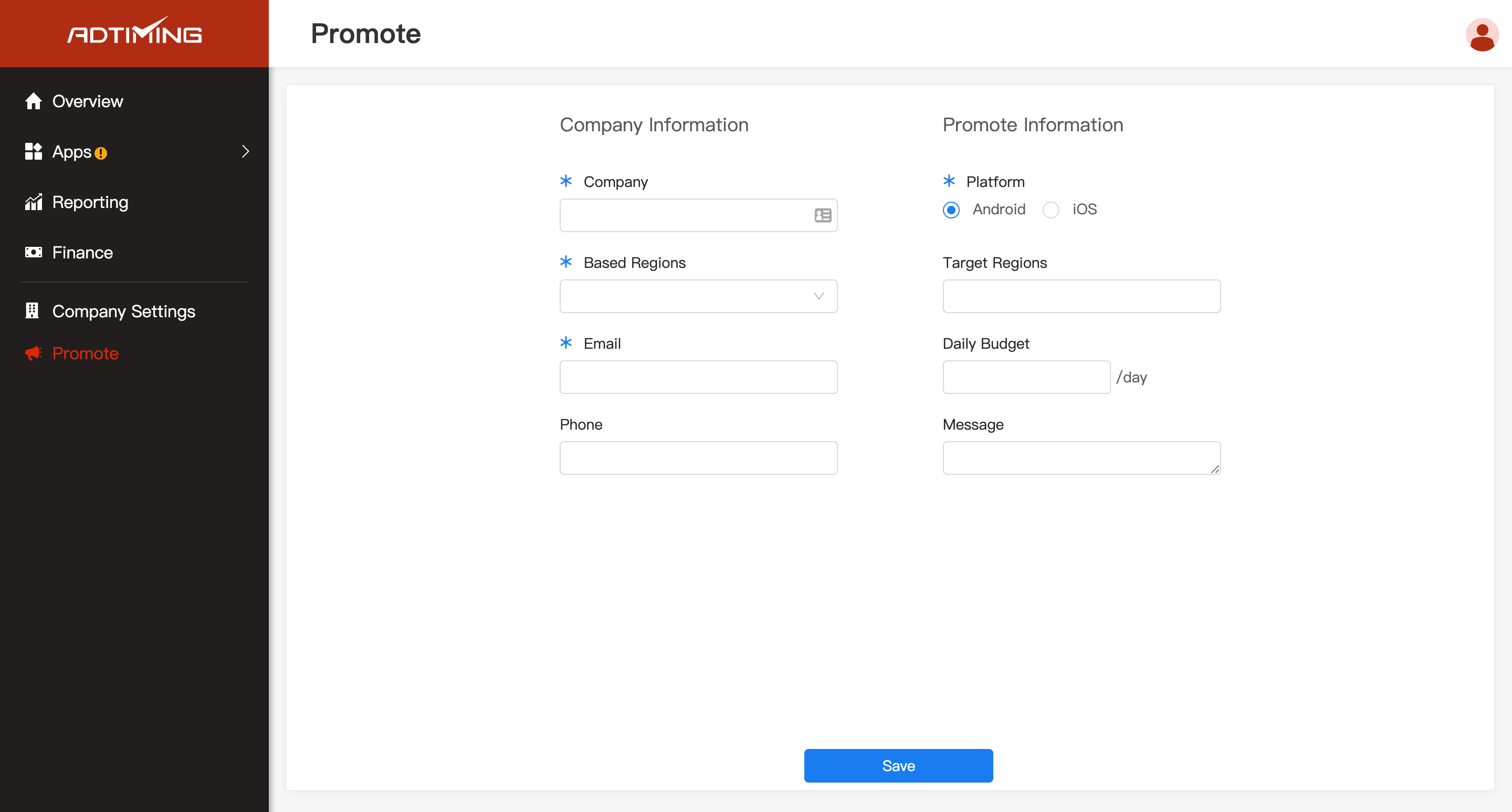Click the Message text area
This screenshot has width=1512, height=812.
point(1081,457)
